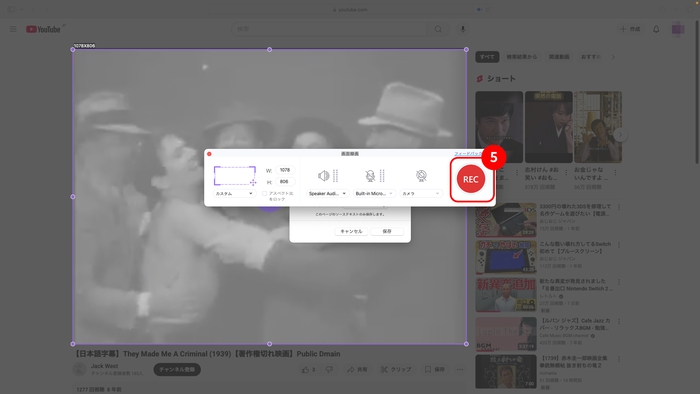Open the 8番出口 Nintendo Switch 2 video
The image size is (700, 394).
(x=506, y=294)
